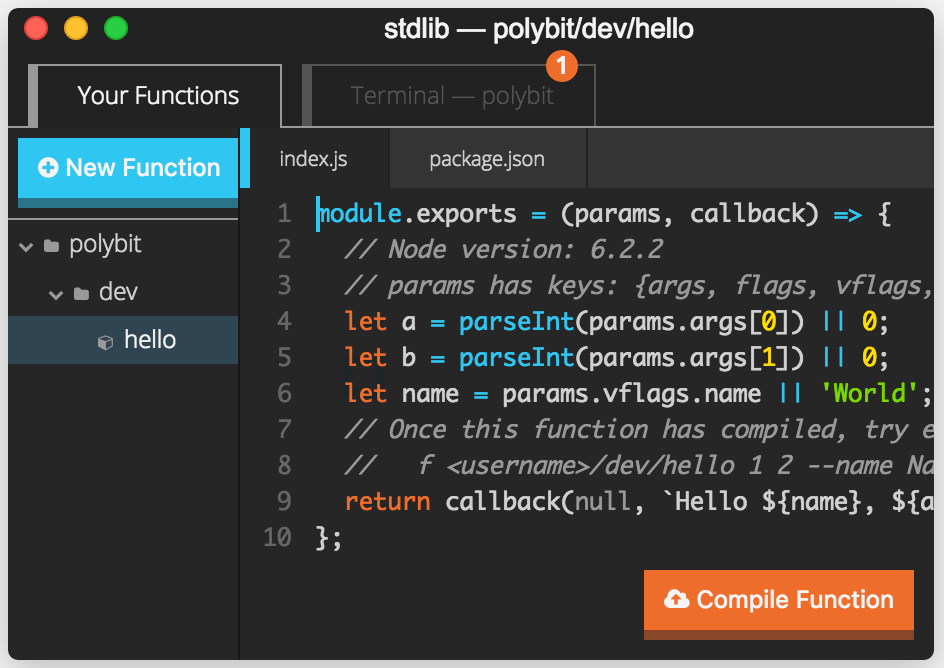
Task: Collapse the polybit folder chevron
Action: click(x=26, y=246)
